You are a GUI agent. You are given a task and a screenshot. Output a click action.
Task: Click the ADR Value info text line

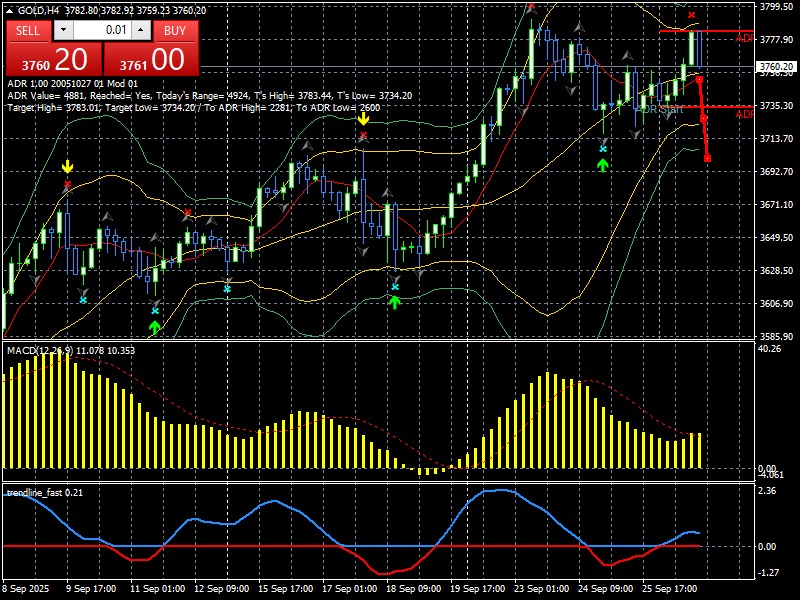[x=210, y=95]
